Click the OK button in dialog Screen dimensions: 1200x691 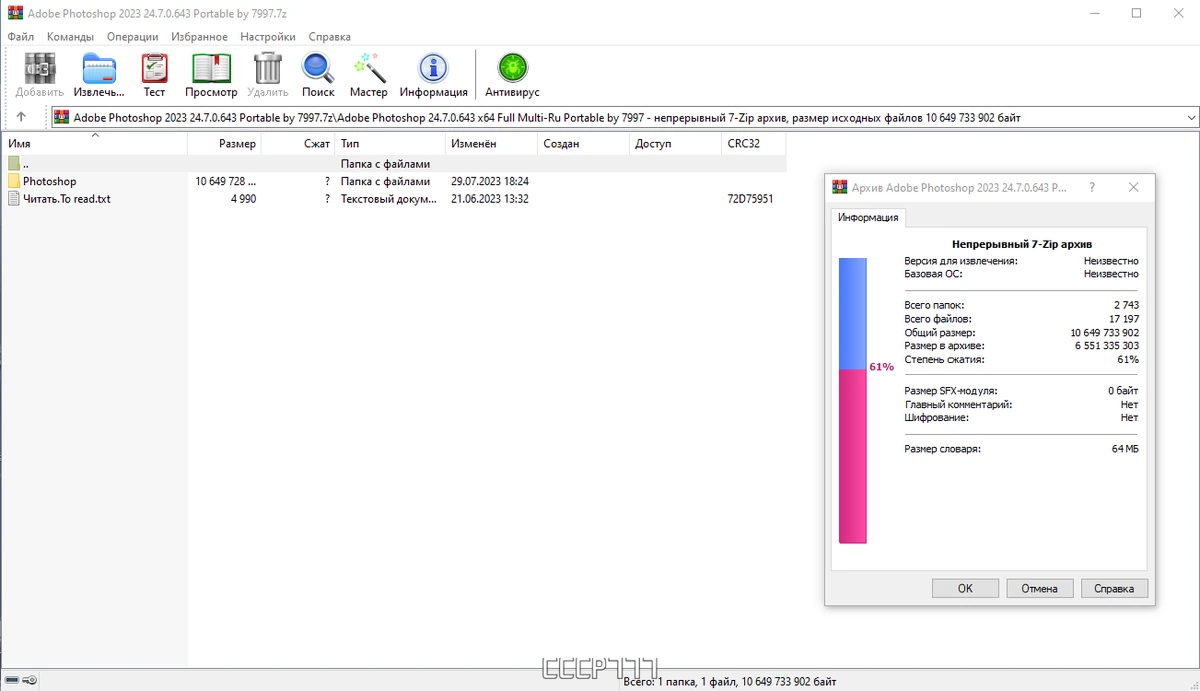coord(965,588)
